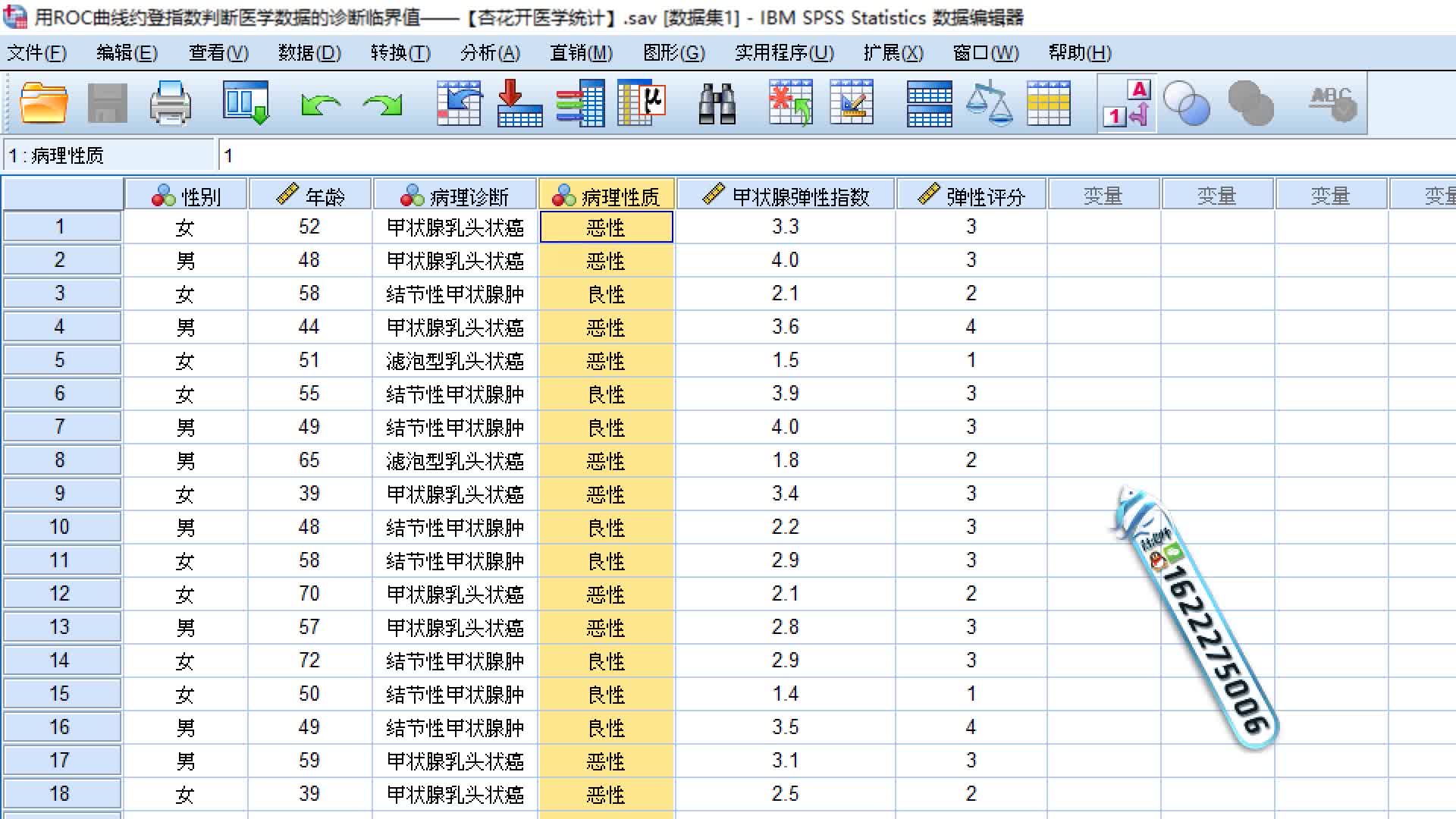Open Weight Cases with the scale icon

pos(990,103)
